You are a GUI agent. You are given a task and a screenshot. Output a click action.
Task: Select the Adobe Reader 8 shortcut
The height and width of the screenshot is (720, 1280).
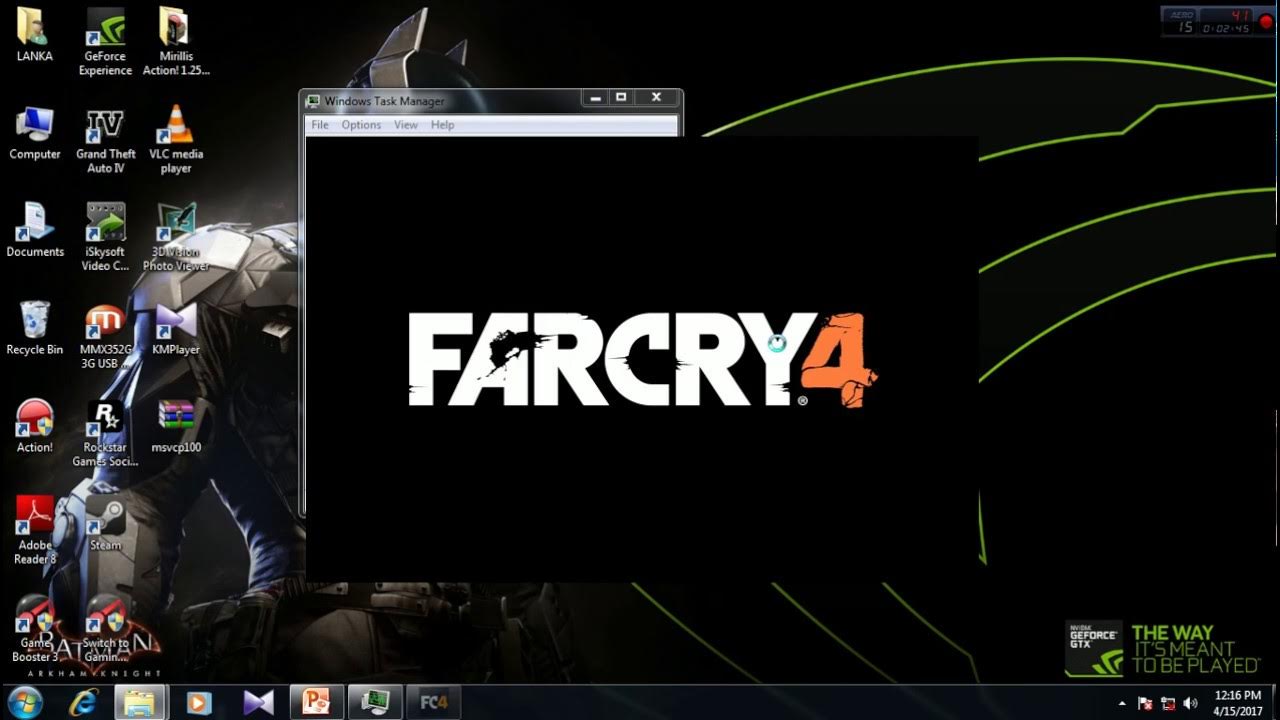coord(34,531)
